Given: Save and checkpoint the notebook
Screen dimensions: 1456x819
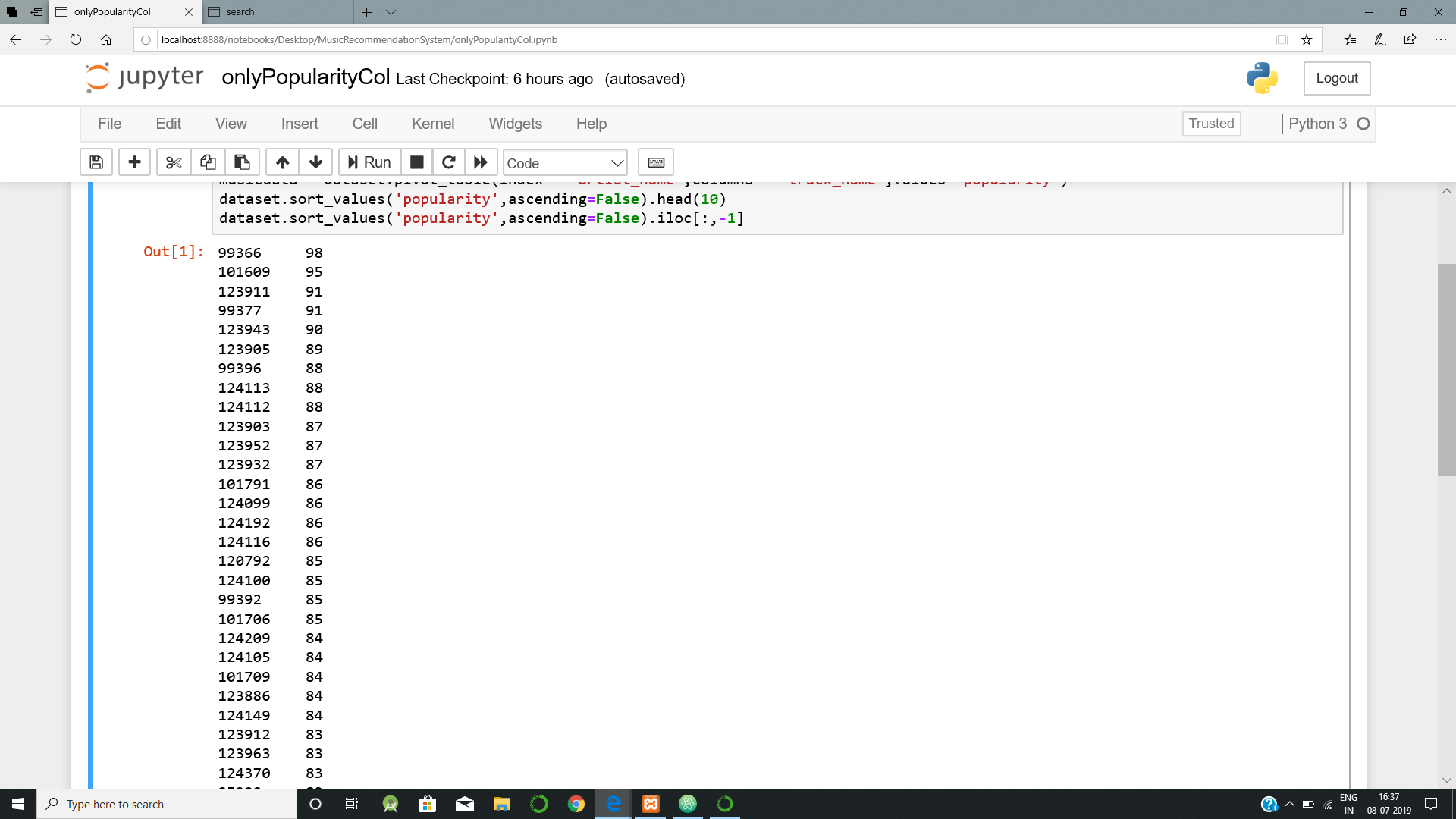Looking at the screenshot, I should (x=96, y=162).
